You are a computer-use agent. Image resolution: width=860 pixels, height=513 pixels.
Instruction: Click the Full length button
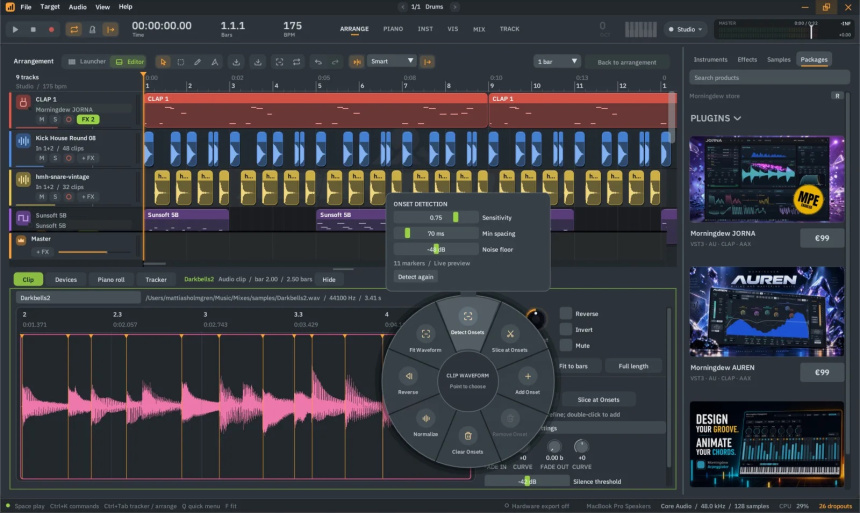click(633, 366)
